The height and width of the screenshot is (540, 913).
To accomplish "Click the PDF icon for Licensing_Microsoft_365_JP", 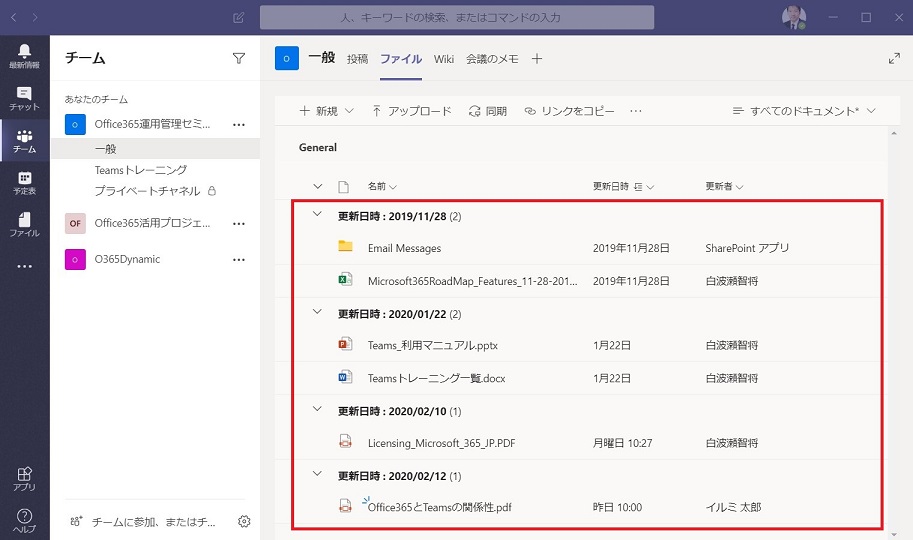I will pyautogui.click(x=345, y=442).
